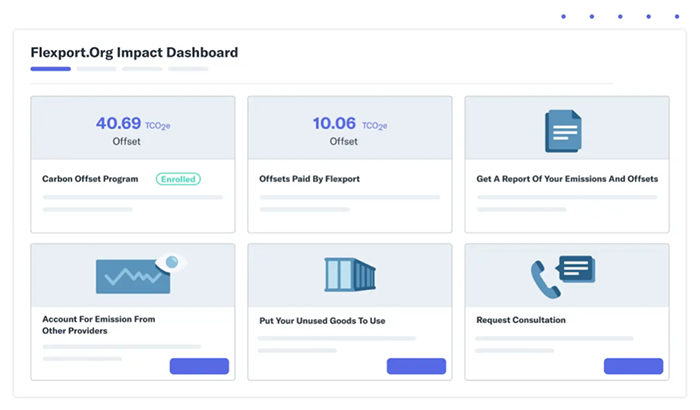Click the blue button on Put Your Unused Goods card

click(416, 366)
